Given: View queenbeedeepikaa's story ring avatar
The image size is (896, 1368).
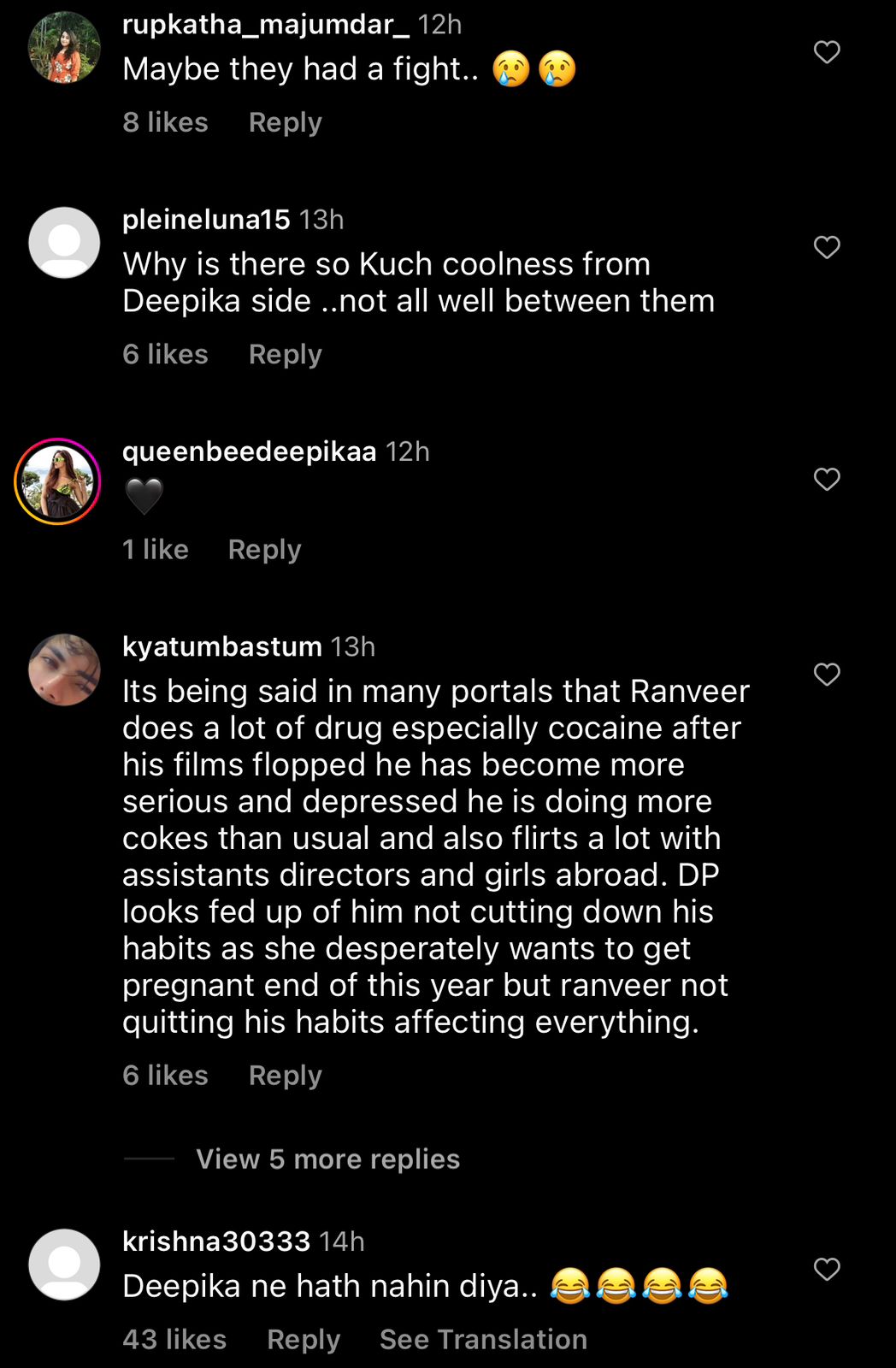Looking at the screenshot, I should point(58,481).
